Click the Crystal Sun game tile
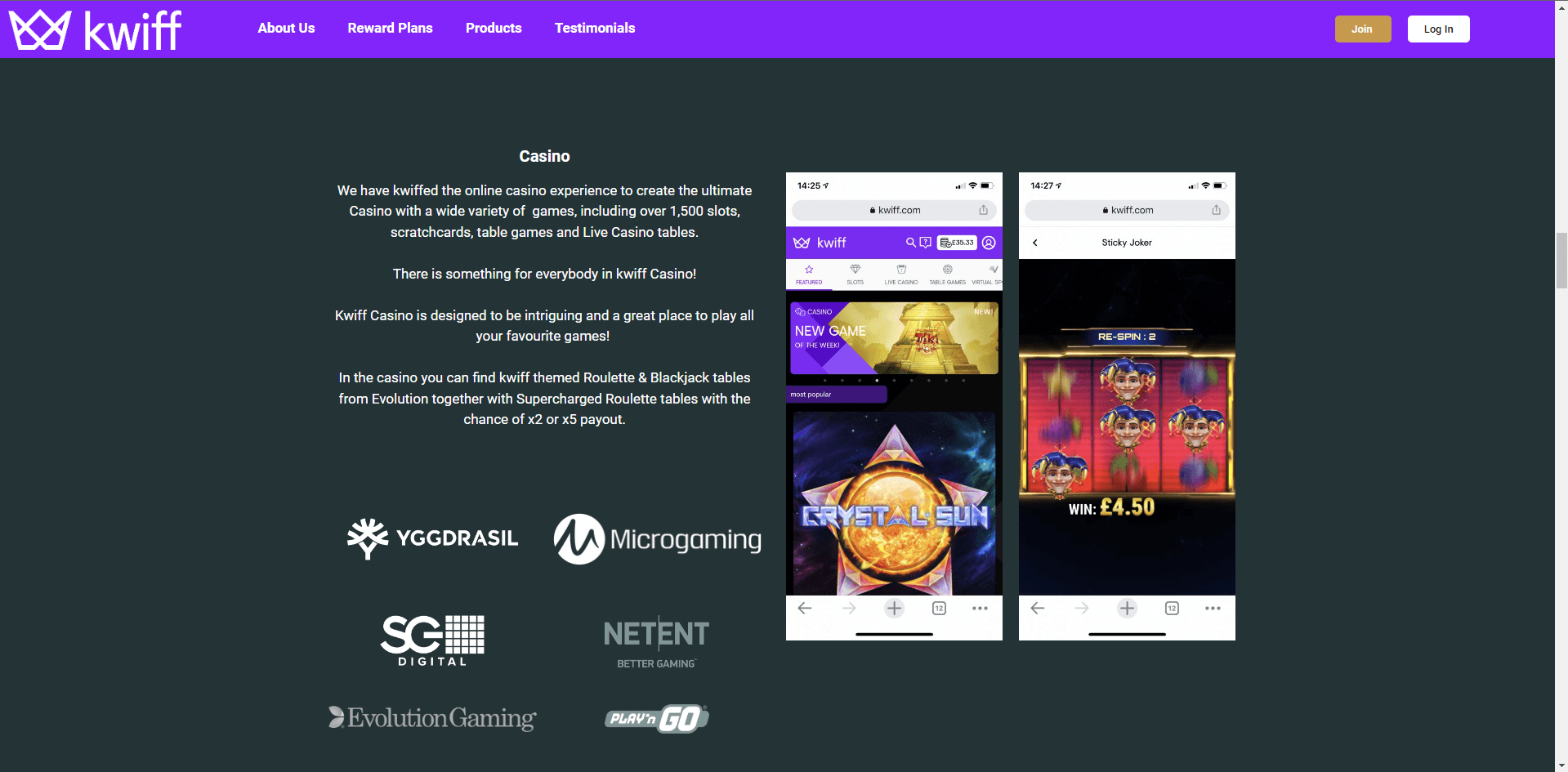 tap(894, 503)
